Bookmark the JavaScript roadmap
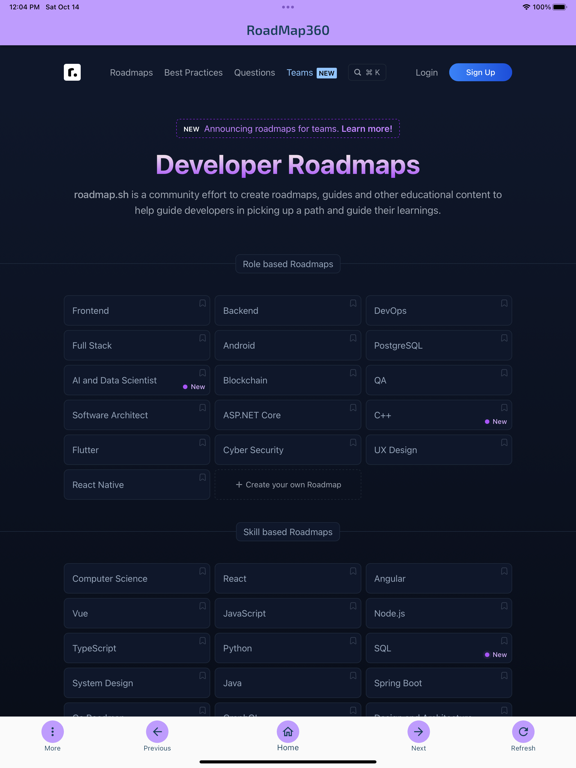This screenshot has height=768, width=576. (x=353, y=606)
